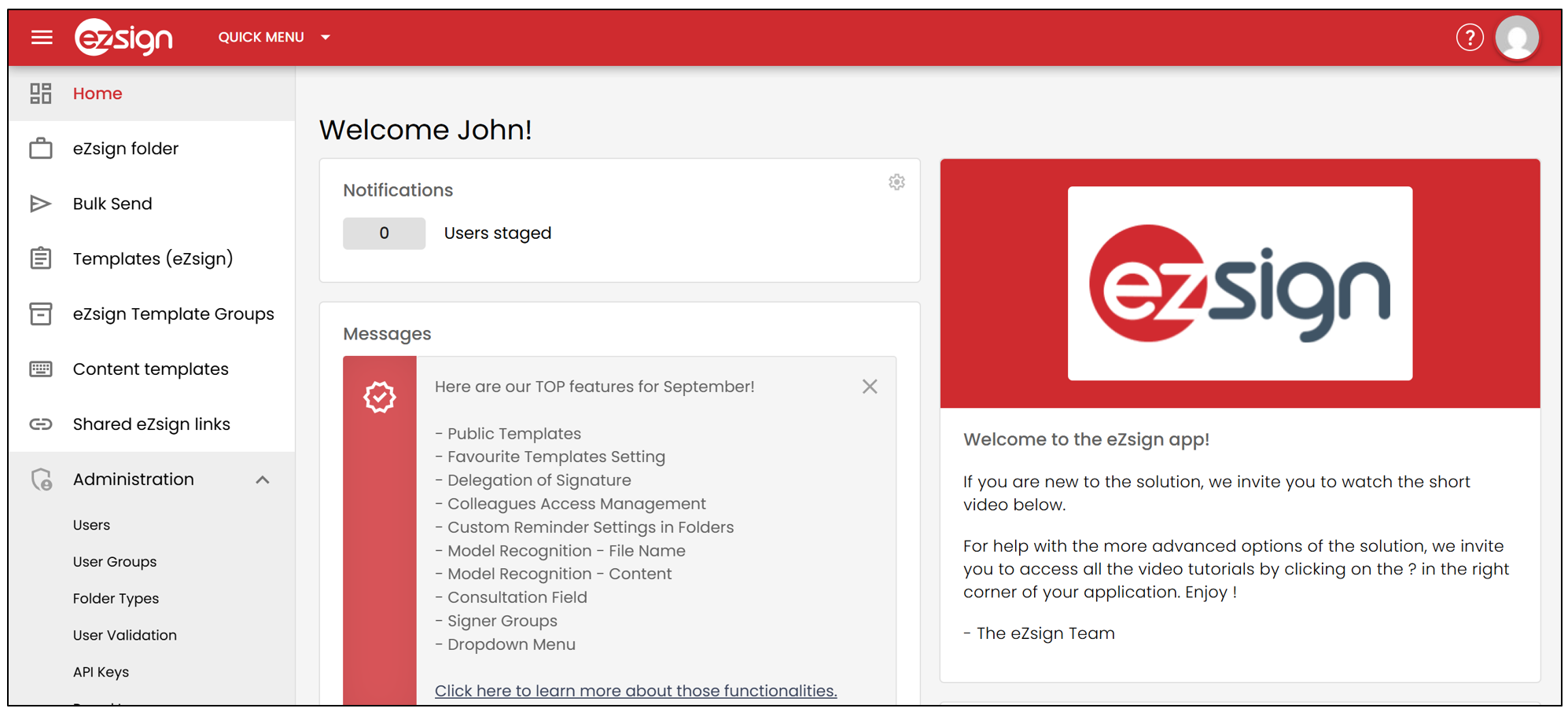Open API Keys under Administration
Image resolution: width=1568 pixels, height=712 pixels.
(x=101, y=672)
